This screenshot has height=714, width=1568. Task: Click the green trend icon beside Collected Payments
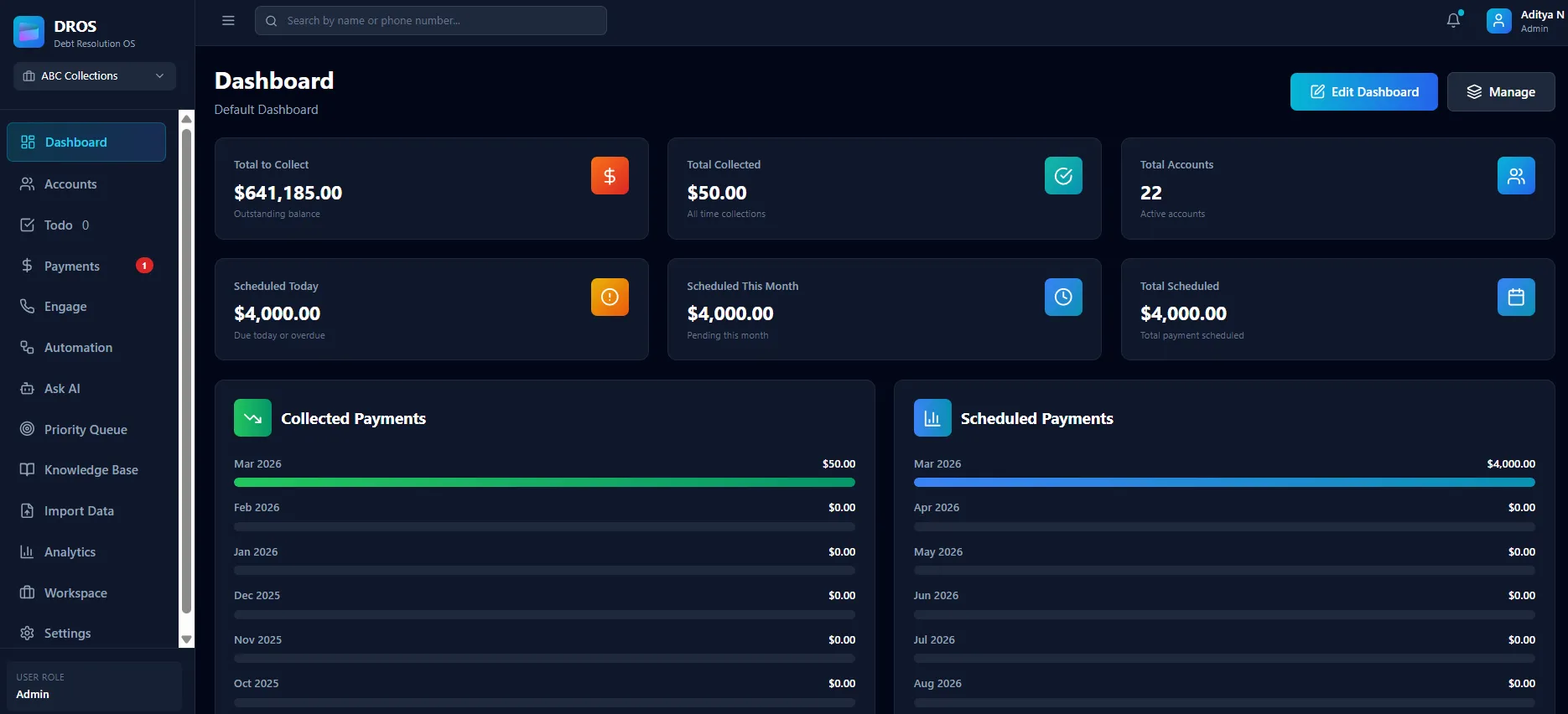click(252, 418)
